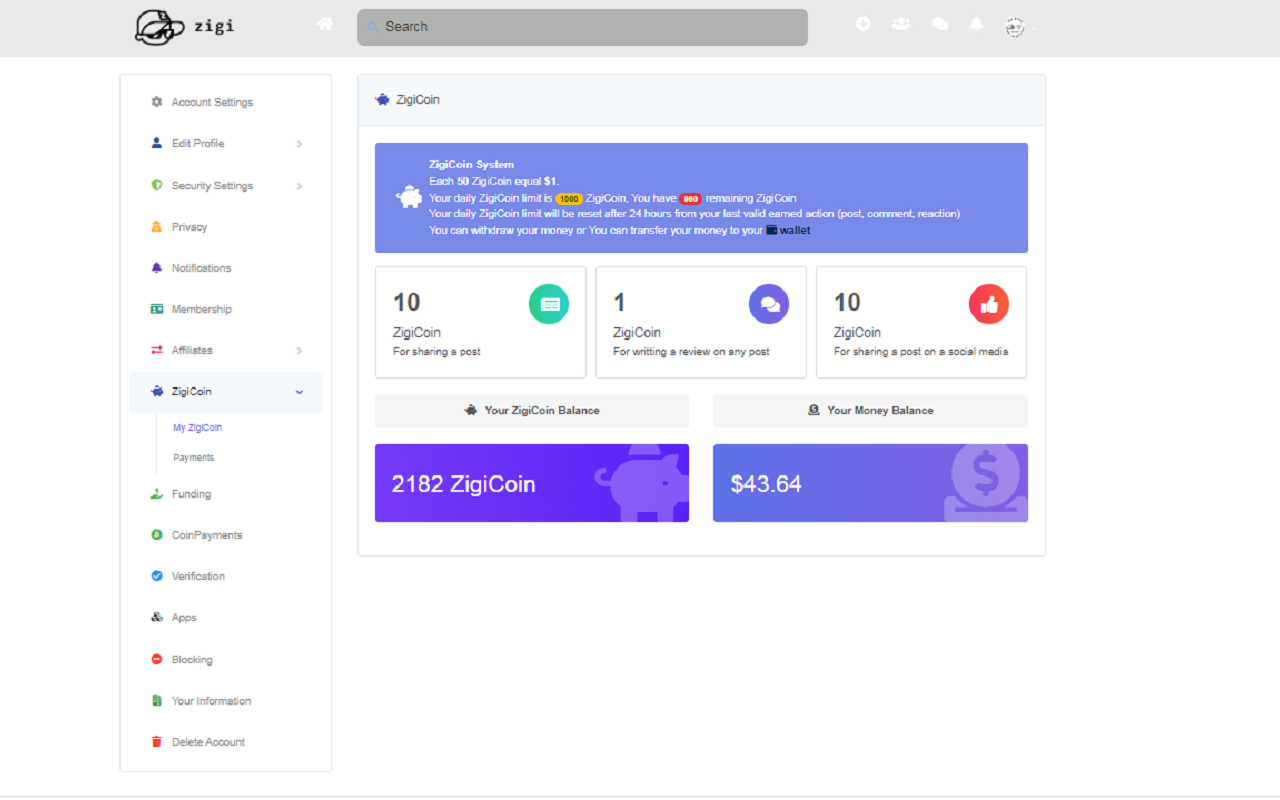1280x800 pixels.
Task: Open Blocking page
Action: pos(192,660)
